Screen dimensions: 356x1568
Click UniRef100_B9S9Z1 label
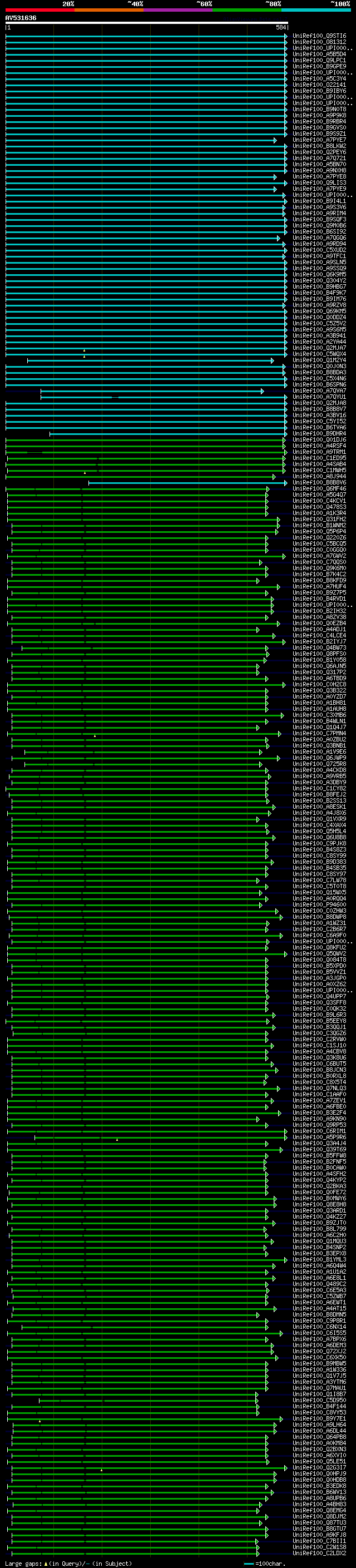pos(319,134)
